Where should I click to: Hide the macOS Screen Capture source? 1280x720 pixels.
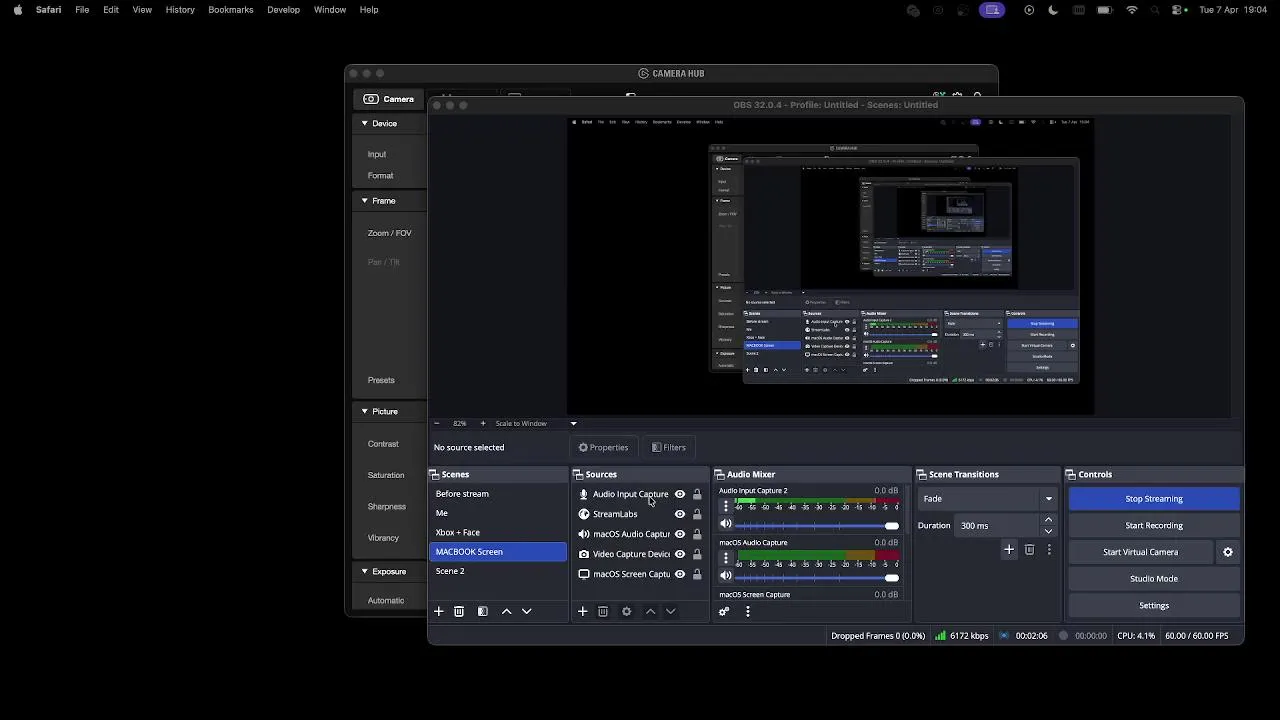(x=680, y=574)
